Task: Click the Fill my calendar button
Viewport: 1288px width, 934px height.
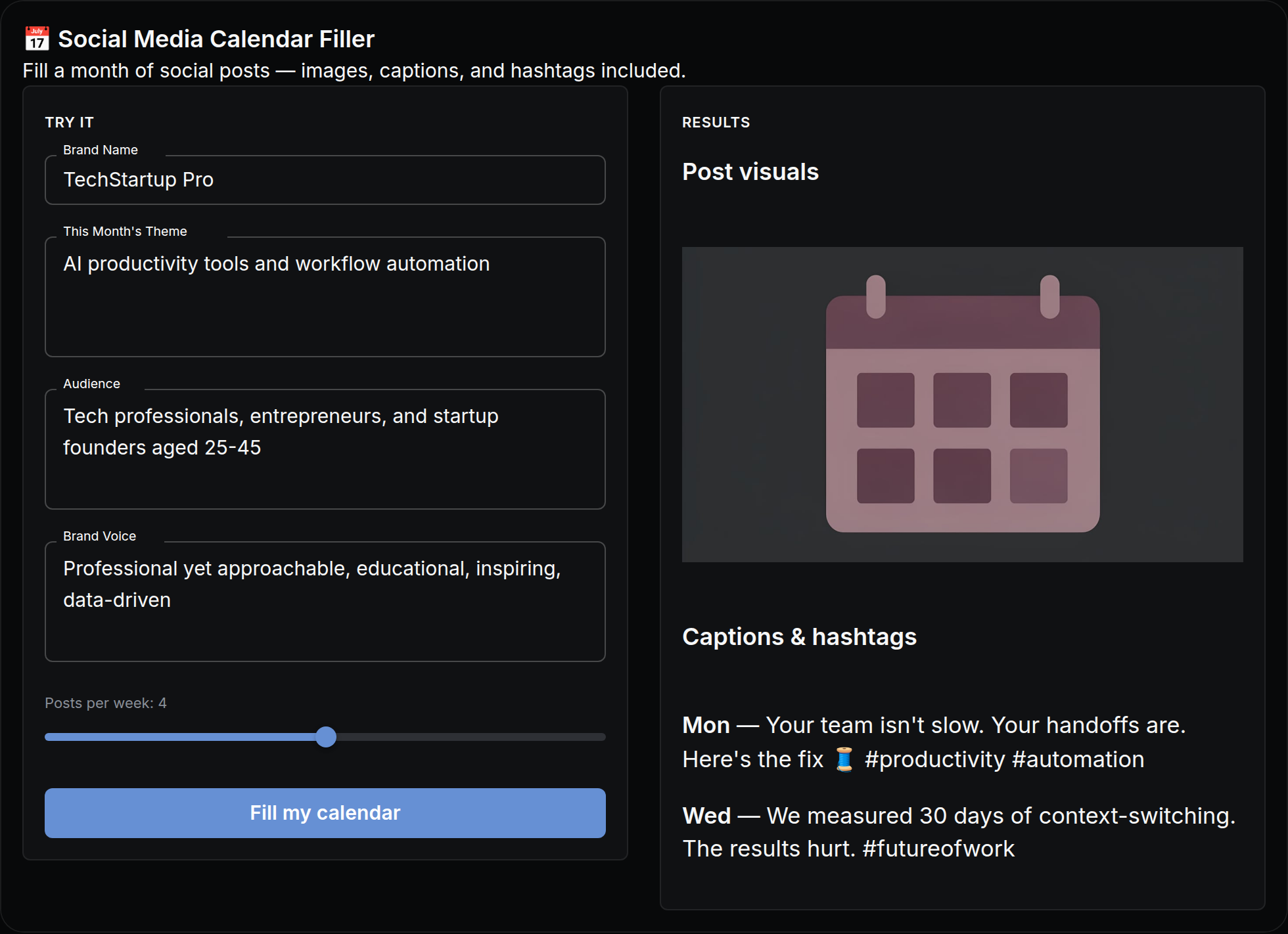Action: coord(325,812)
